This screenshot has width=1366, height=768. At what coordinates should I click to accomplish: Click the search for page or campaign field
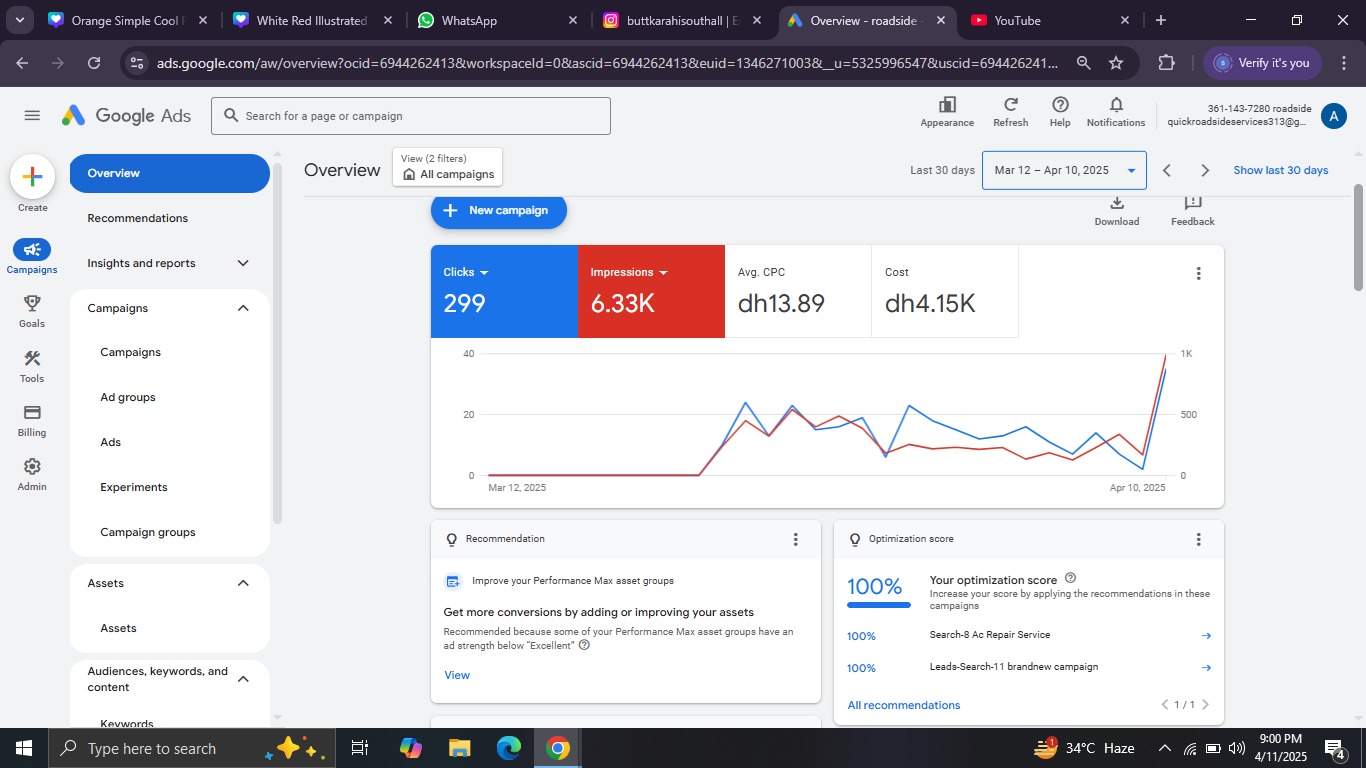click(x=410, y=116)
